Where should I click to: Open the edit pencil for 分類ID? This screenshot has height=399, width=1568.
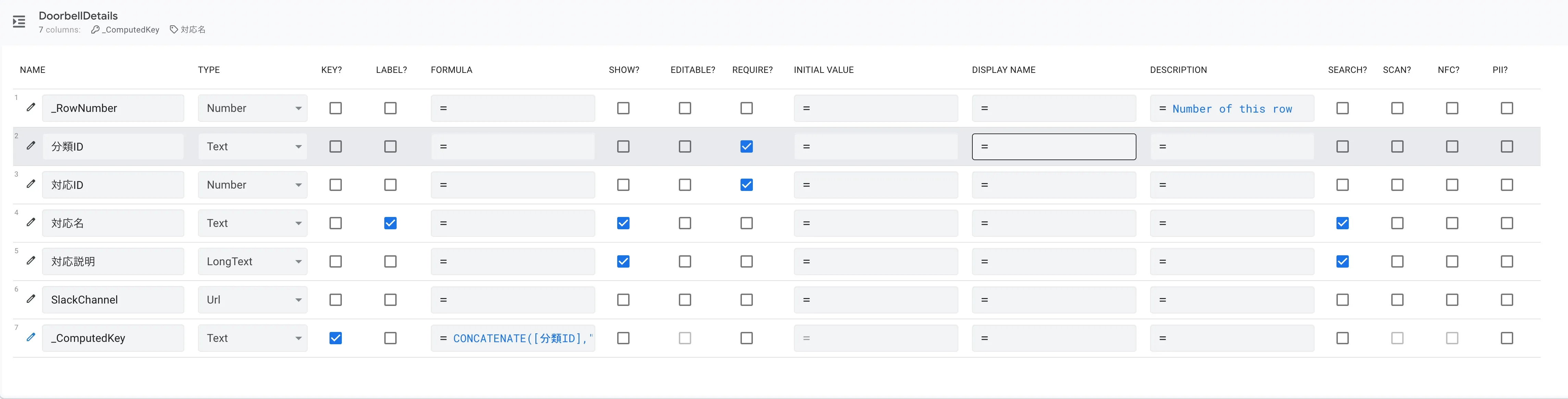click(x=31, y=145)
